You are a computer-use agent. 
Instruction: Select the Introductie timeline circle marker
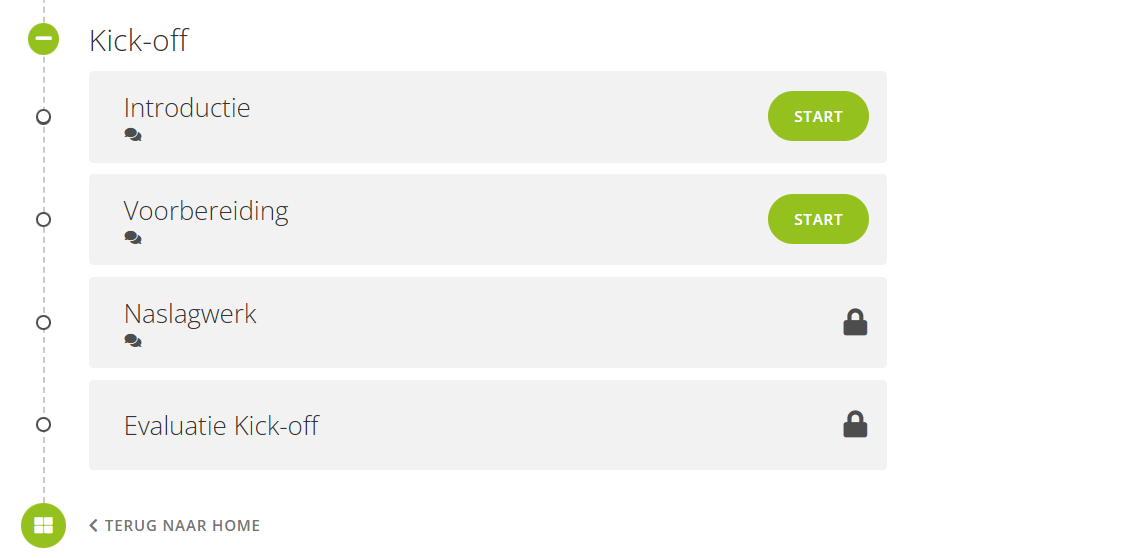43,116
